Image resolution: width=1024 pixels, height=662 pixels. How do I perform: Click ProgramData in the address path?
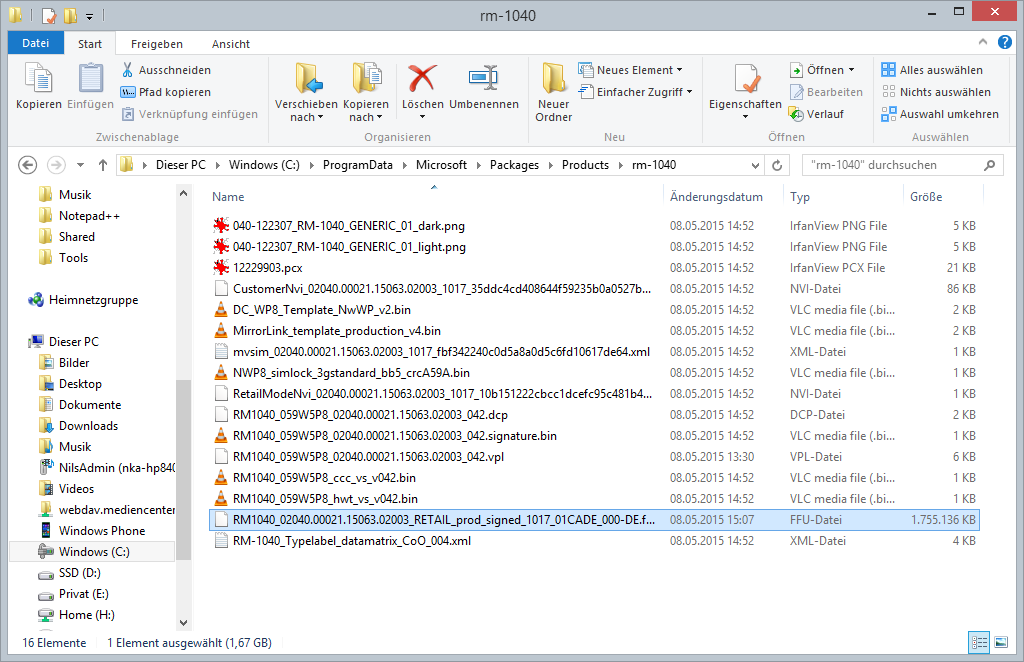tap(357, 165)
